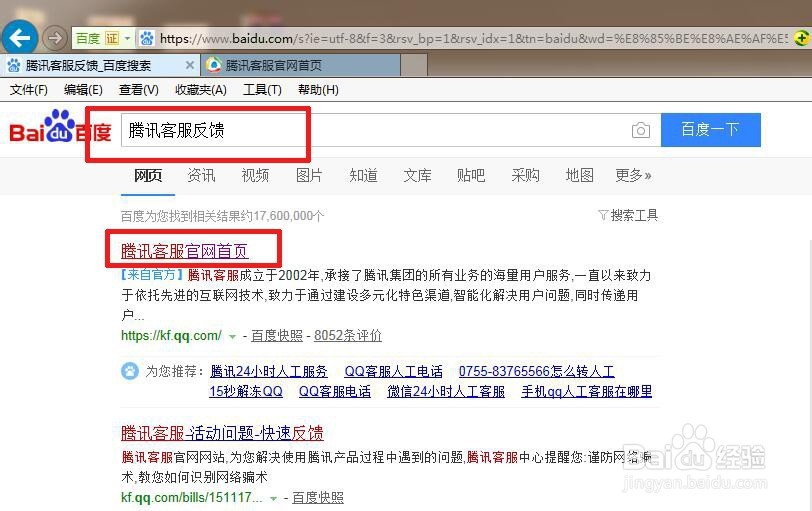Select the 图片 search category

[x=309, y=176]
